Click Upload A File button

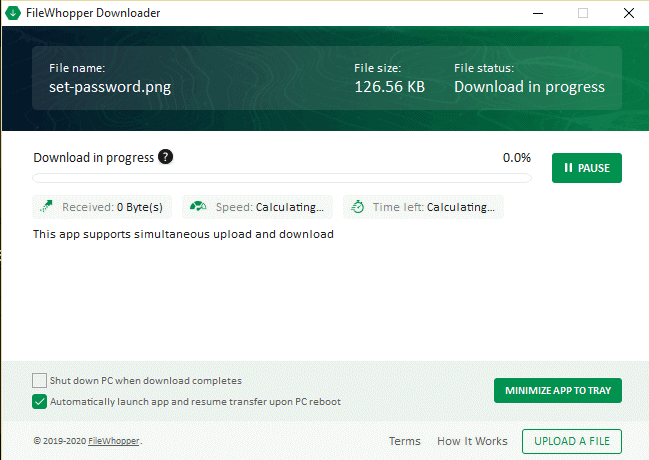[572, 441]
